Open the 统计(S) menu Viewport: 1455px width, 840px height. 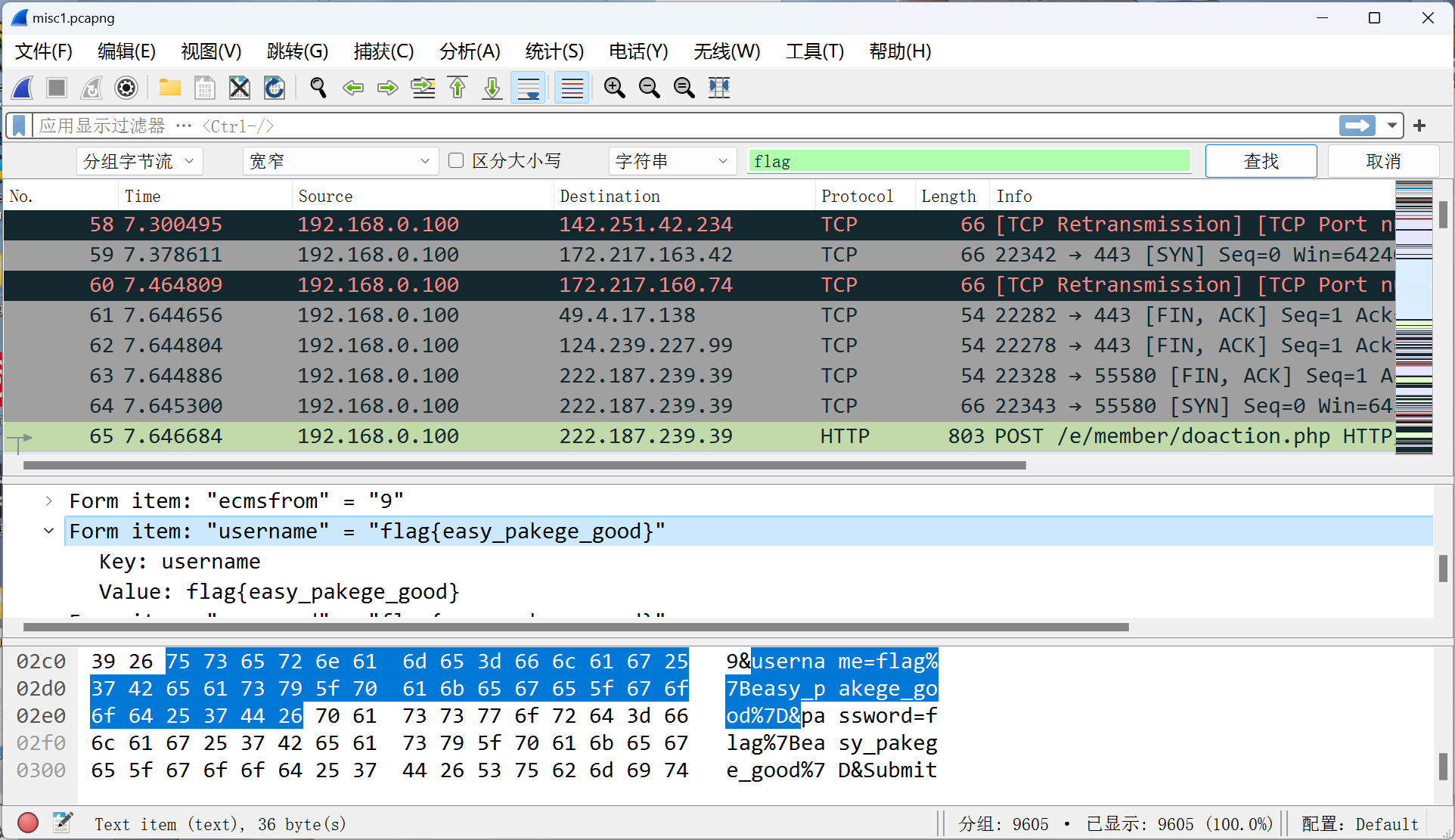[554, 51]
